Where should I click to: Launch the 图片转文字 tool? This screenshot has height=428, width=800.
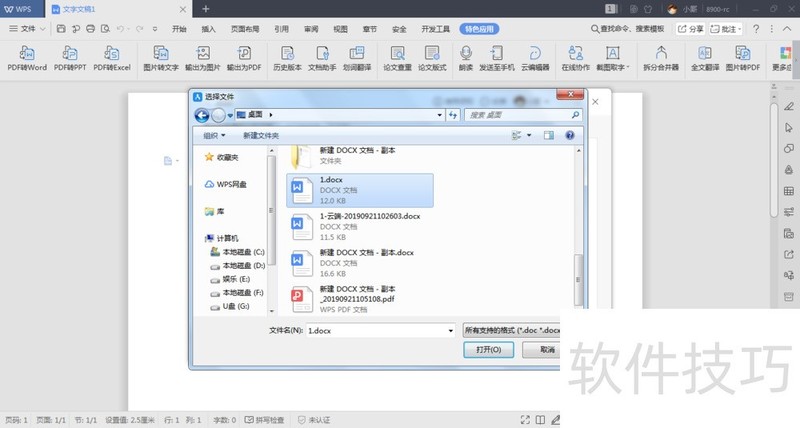point(161,58)
